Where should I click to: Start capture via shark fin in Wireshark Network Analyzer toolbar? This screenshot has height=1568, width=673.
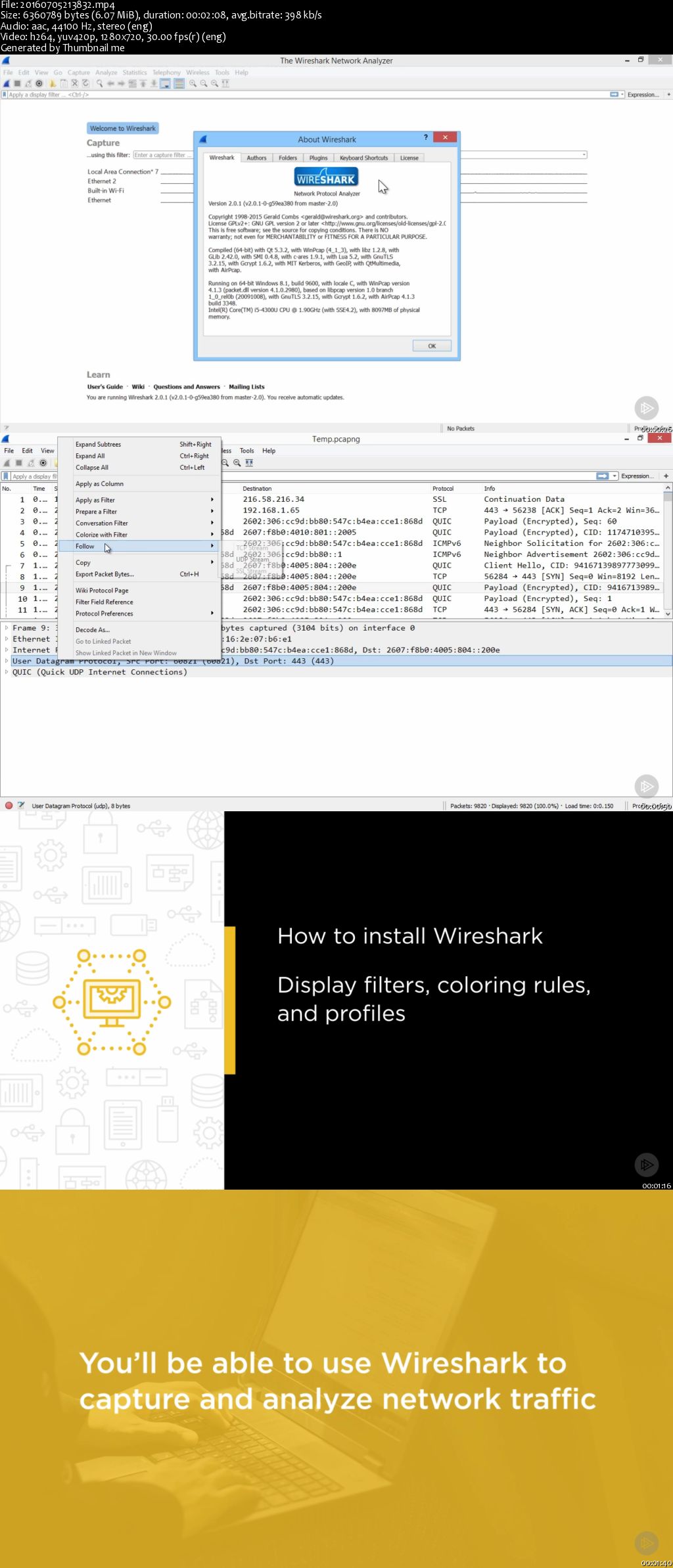7,83
